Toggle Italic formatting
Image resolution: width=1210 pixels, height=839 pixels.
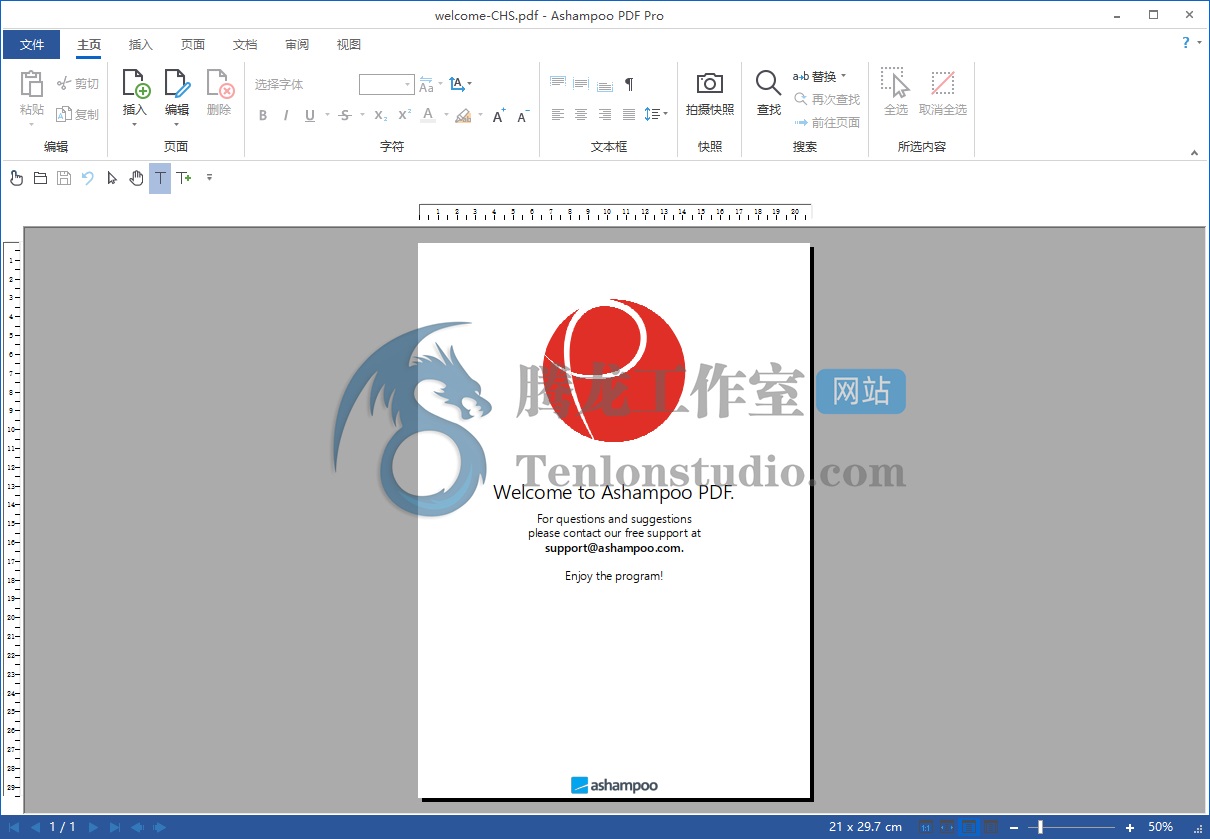[286, 116]
